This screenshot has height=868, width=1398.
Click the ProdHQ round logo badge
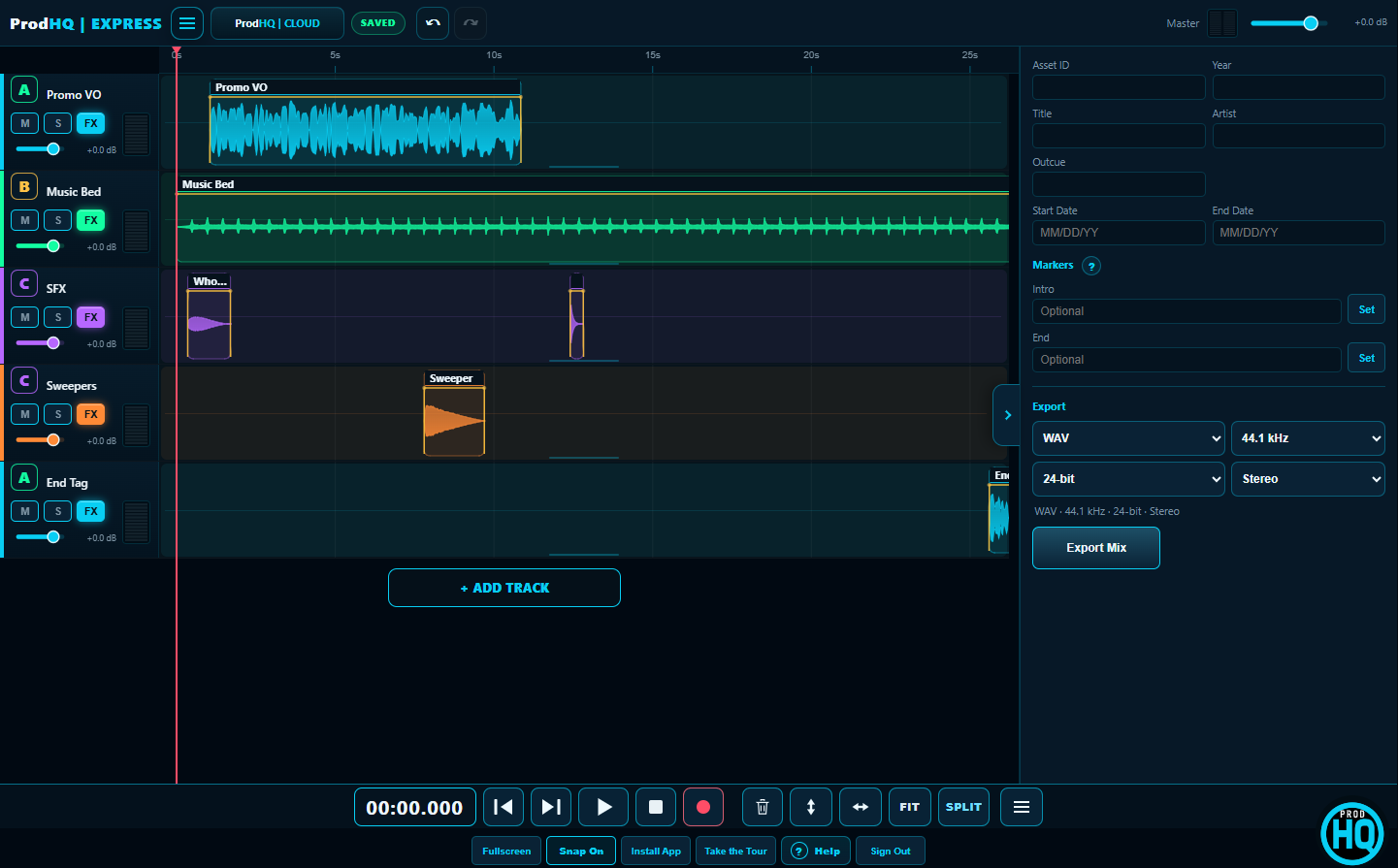(1352, 833)
